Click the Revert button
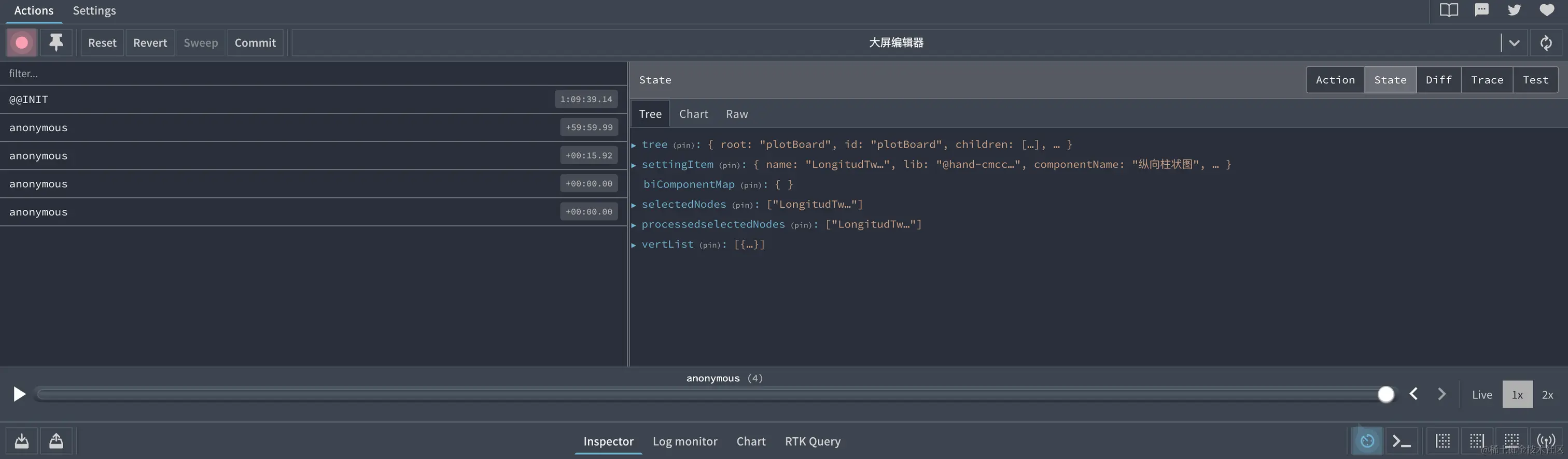 click(150, 42)
